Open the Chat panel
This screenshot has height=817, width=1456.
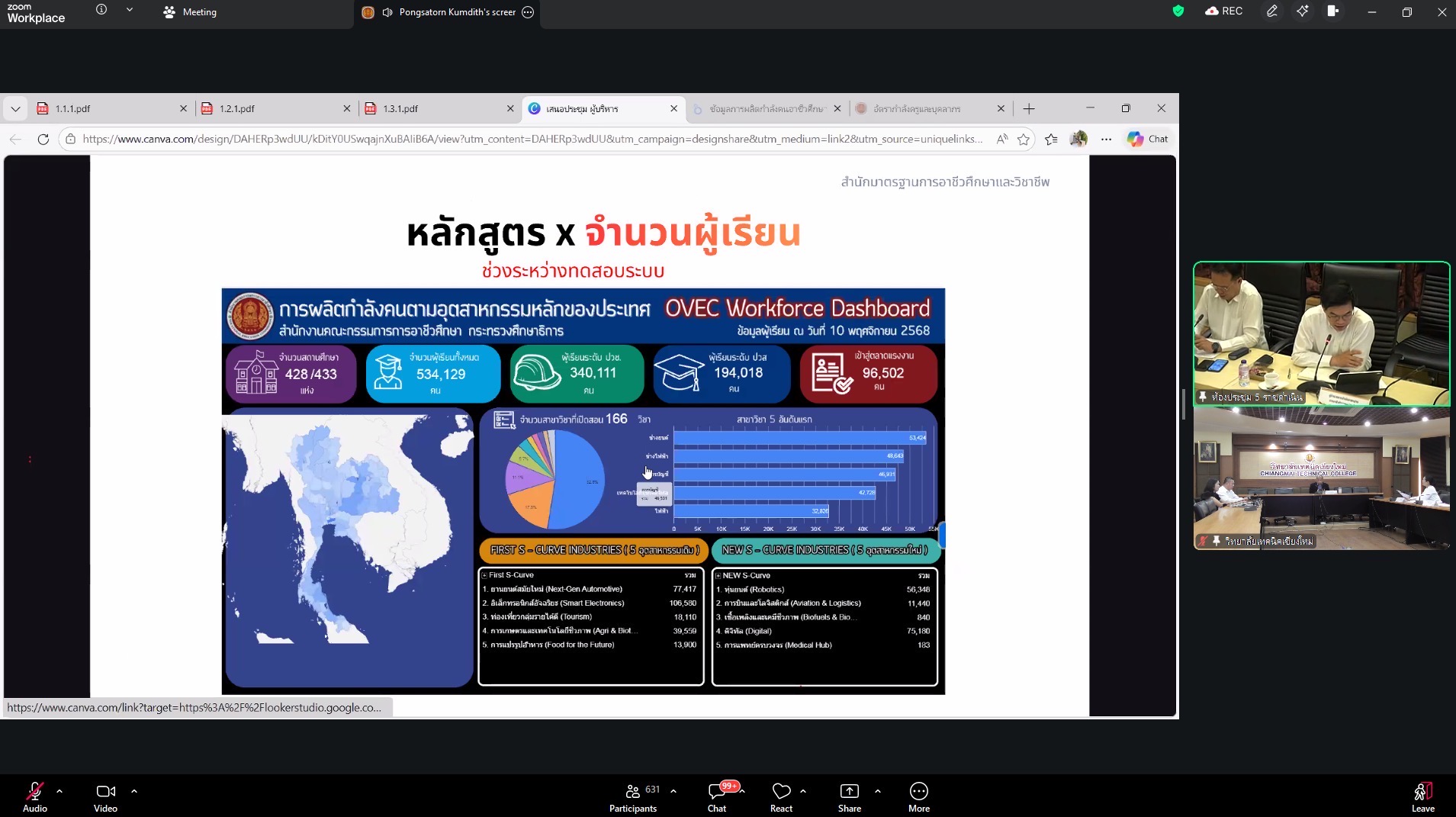coord(717,796)
